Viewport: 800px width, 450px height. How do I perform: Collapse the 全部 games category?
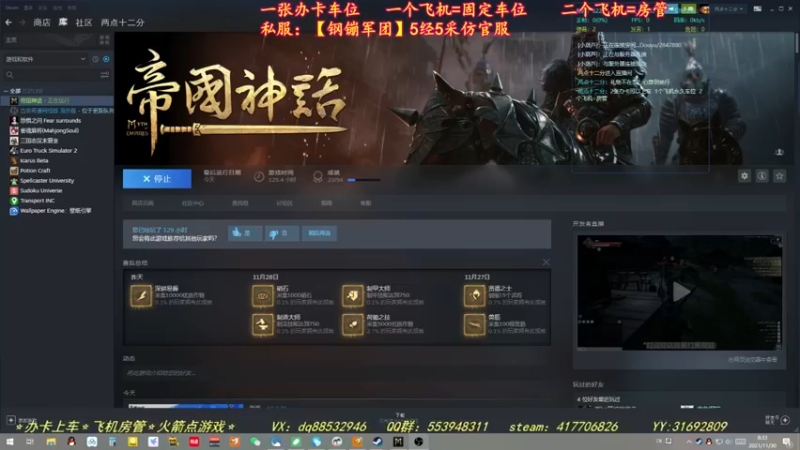(6, 91)
